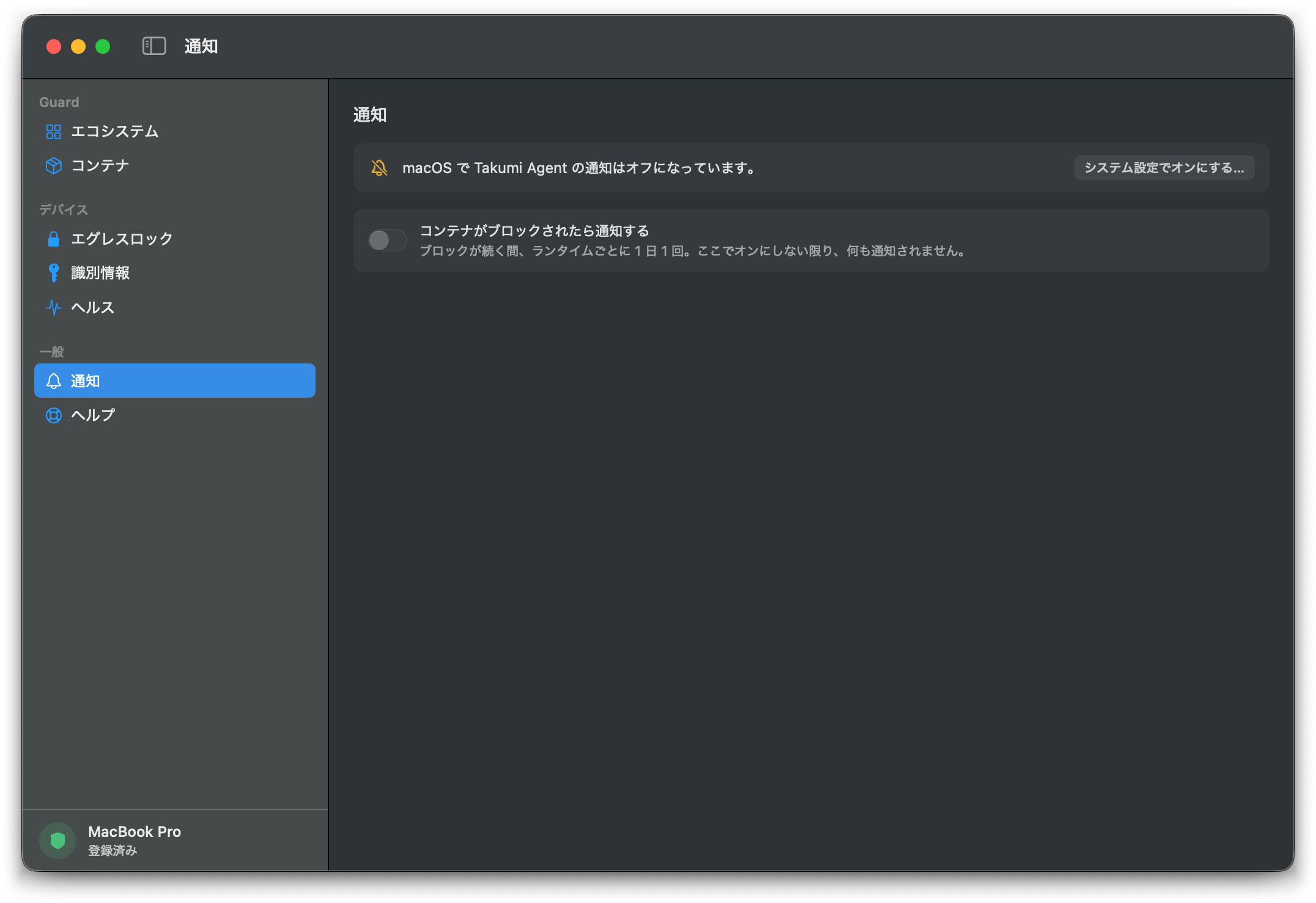Viewport: 1316px width, 903px height.
Task: Open ヘルプ from the sidebar
Action: pyautogui.click(x=175, y=415)
